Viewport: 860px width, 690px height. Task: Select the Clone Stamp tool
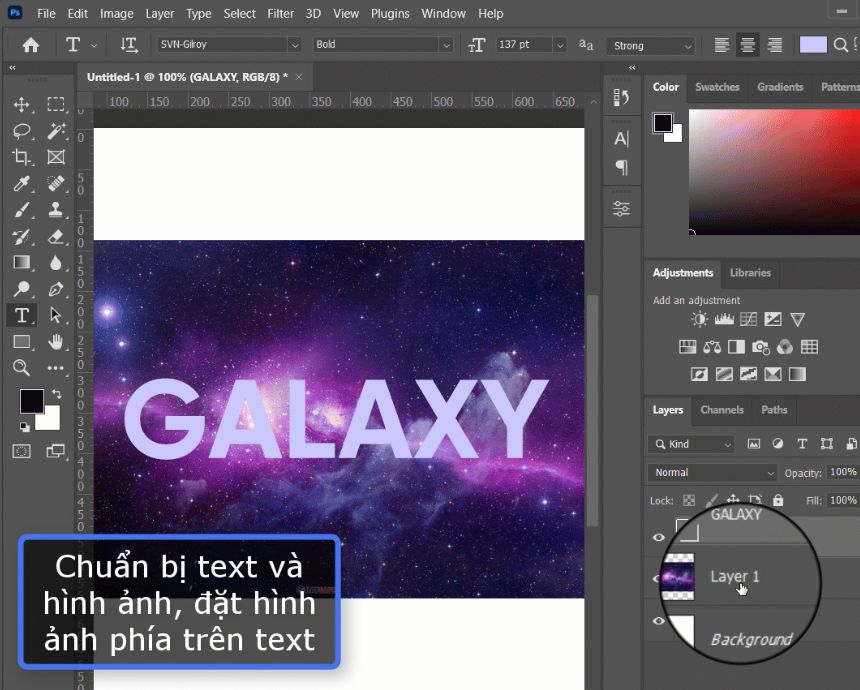coord(55,210)
